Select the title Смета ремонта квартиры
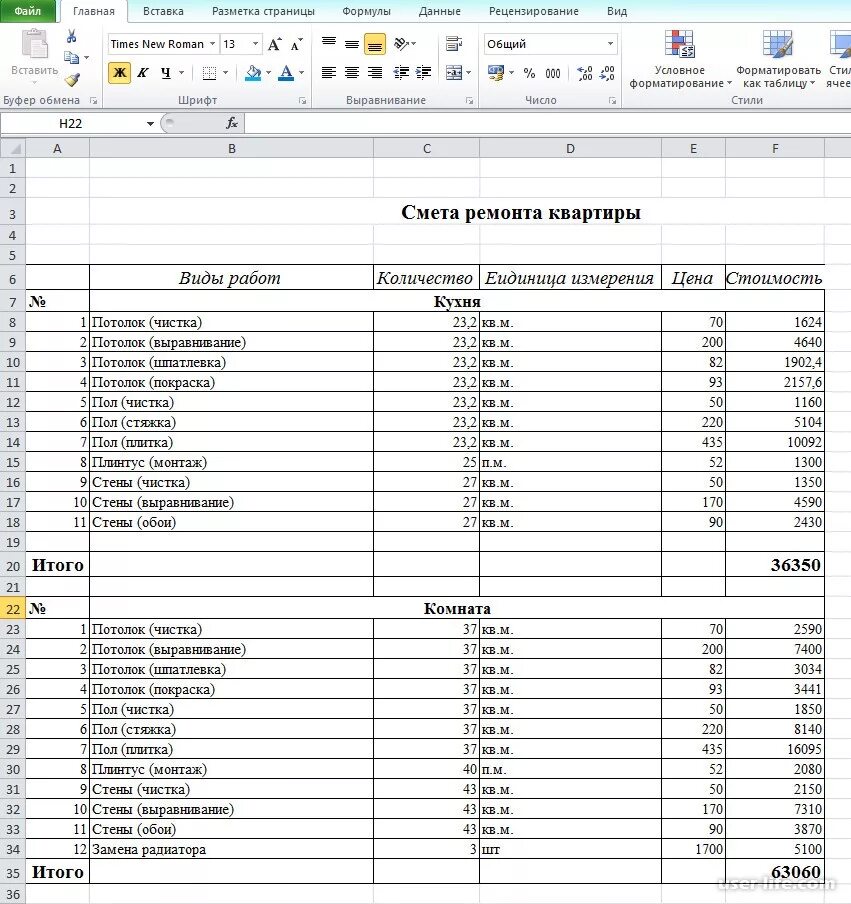Screen dimensions: 851x904 coord(521,213)
